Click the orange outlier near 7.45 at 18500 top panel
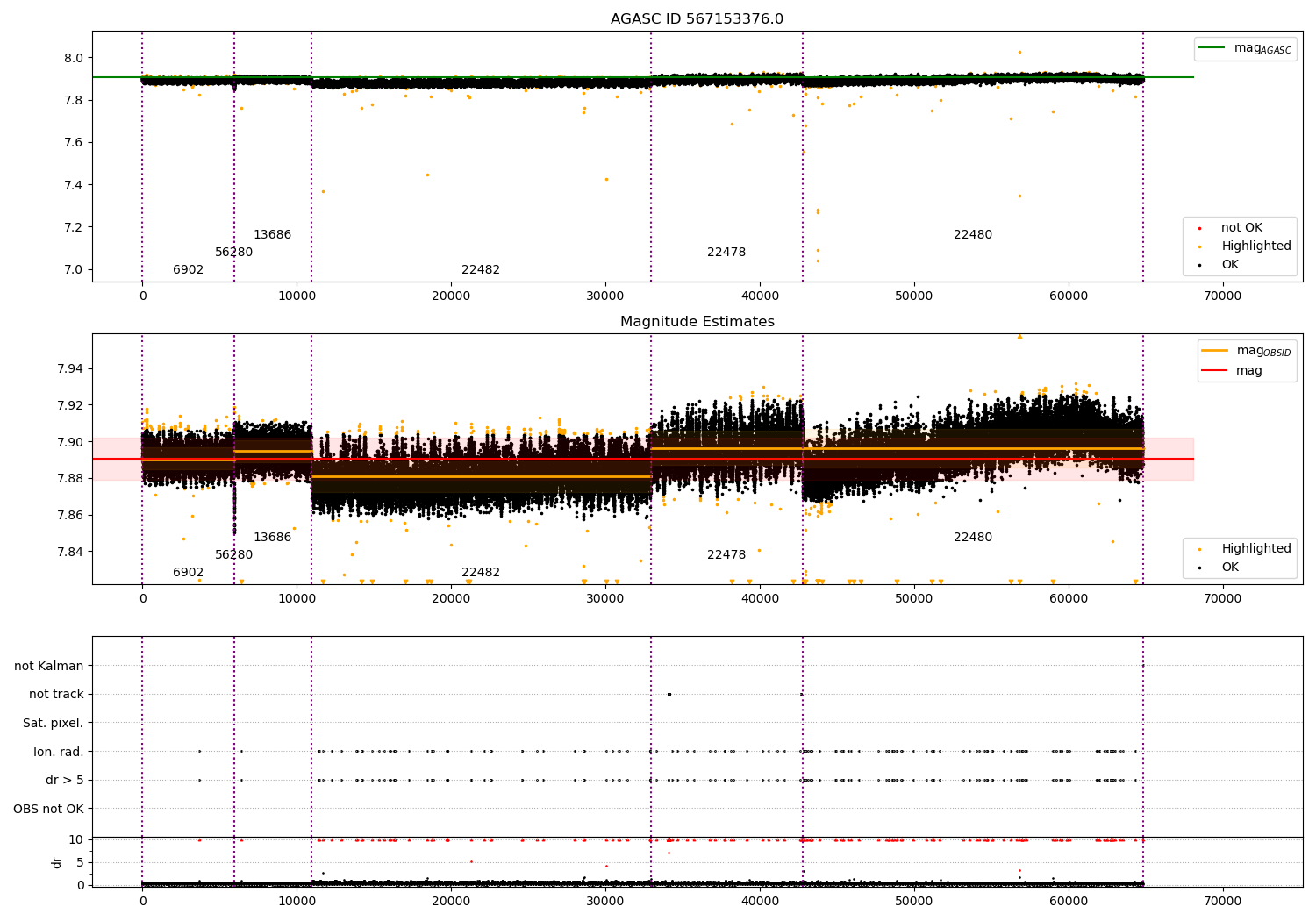Viewport: 1316px width, 921px height. (427, 175)
